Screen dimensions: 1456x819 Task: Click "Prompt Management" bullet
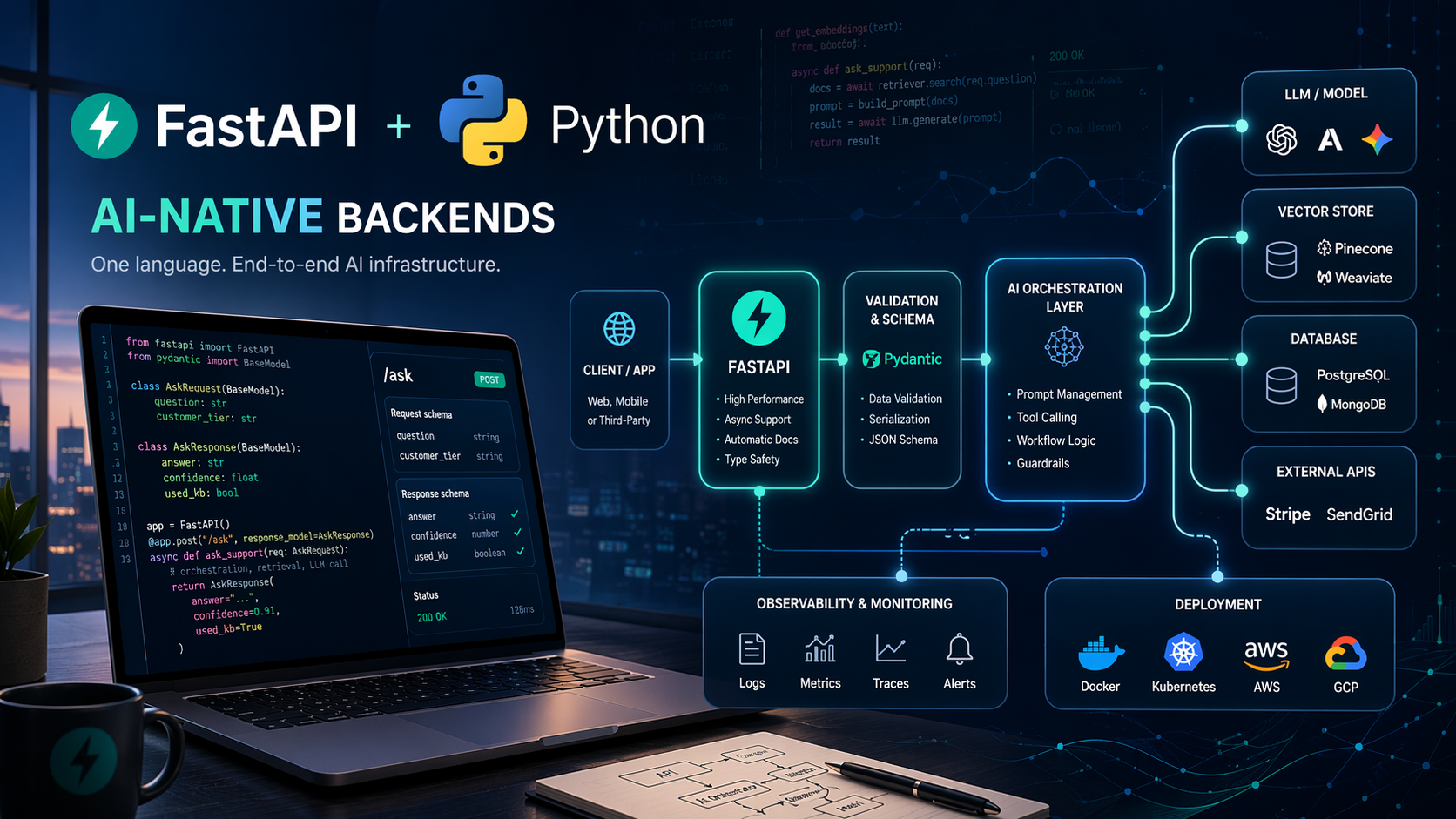tap(1068, 394)
